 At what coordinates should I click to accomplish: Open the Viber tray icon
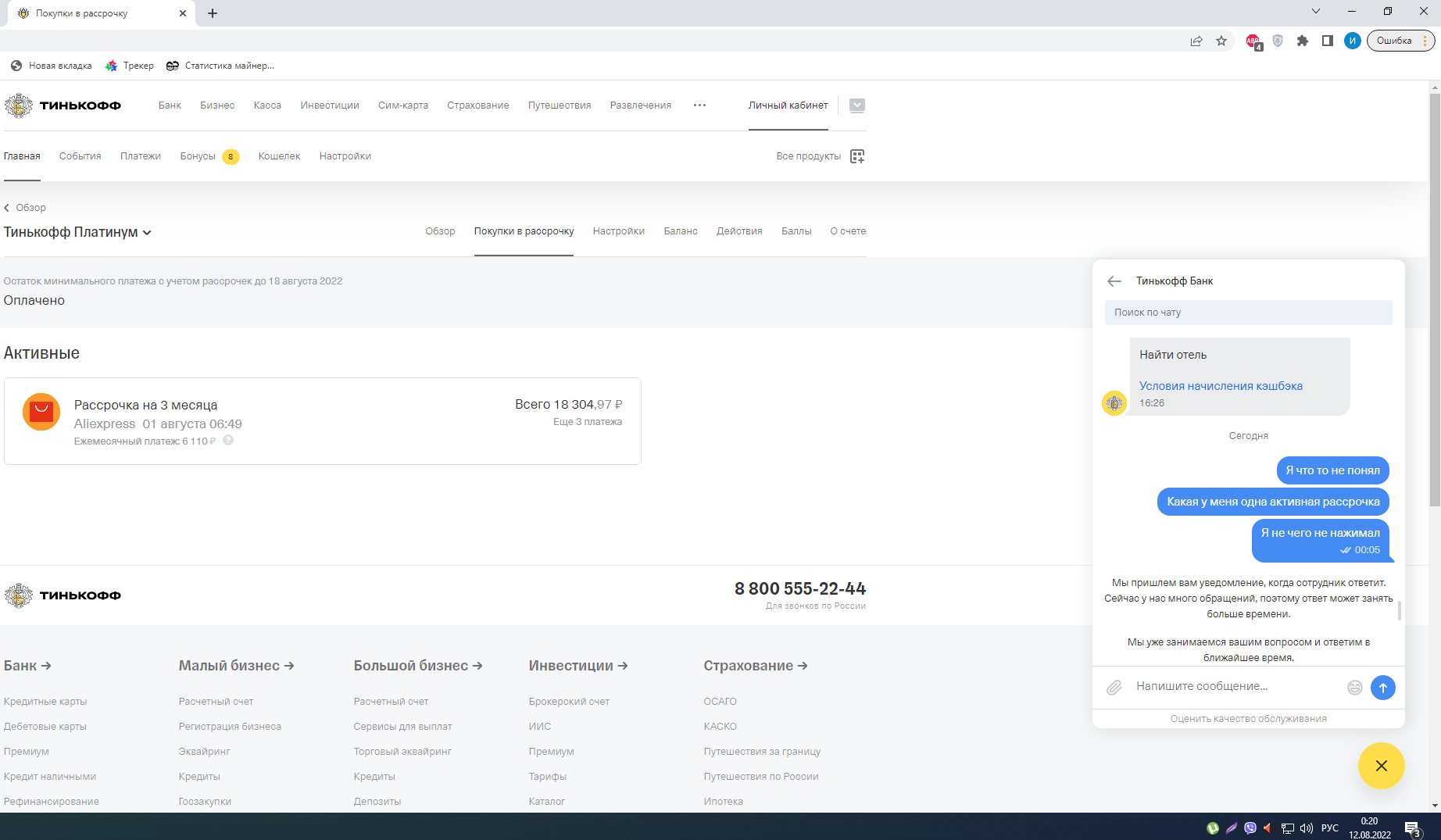tap(1250, 828)
